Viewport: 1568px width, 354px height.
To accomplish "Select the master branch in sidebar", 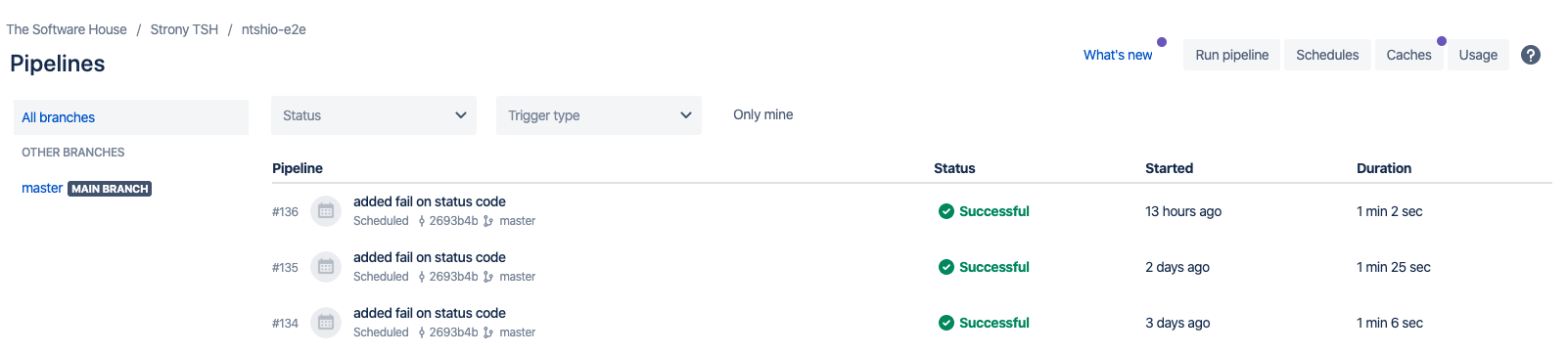I will (x=42, y=188).
